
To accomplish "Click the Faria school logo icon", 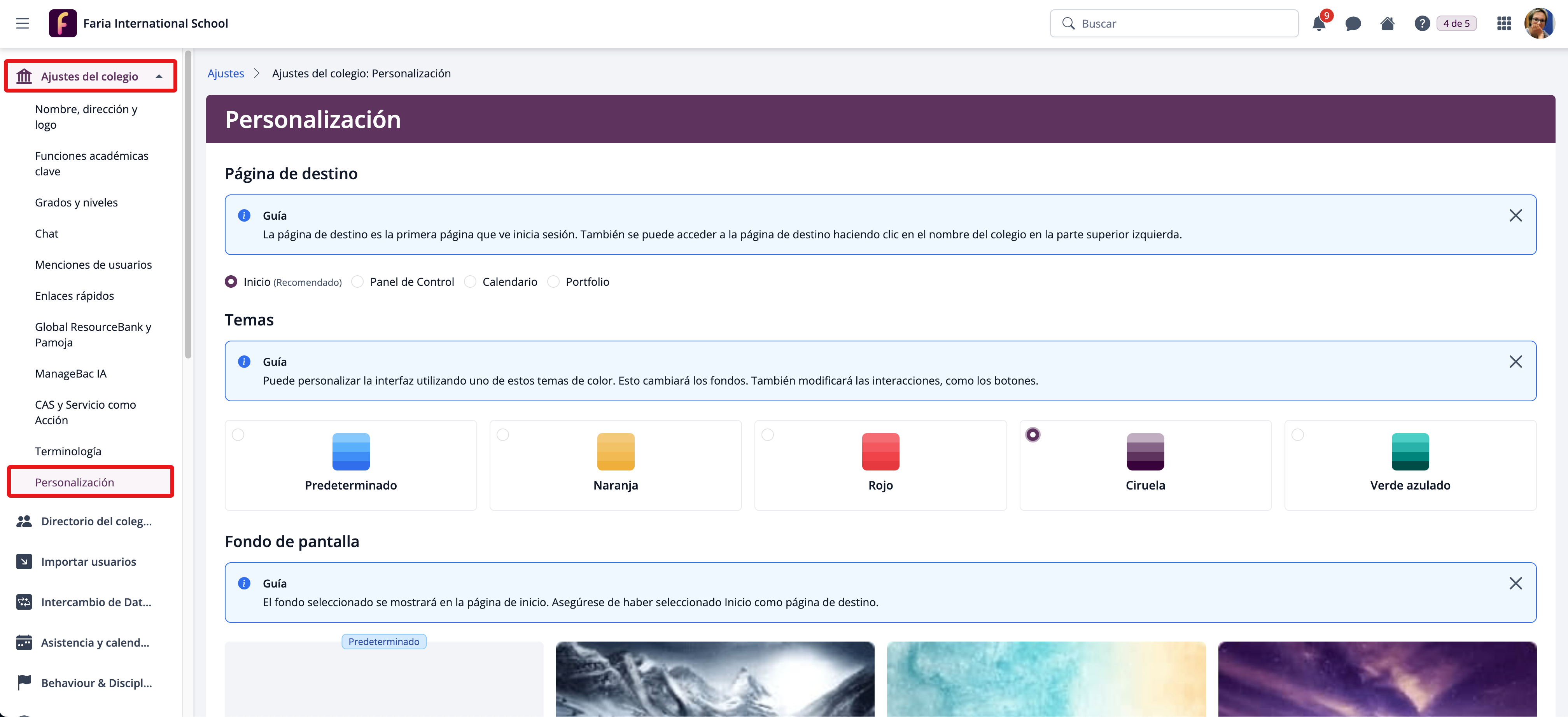I will point(63,24).
